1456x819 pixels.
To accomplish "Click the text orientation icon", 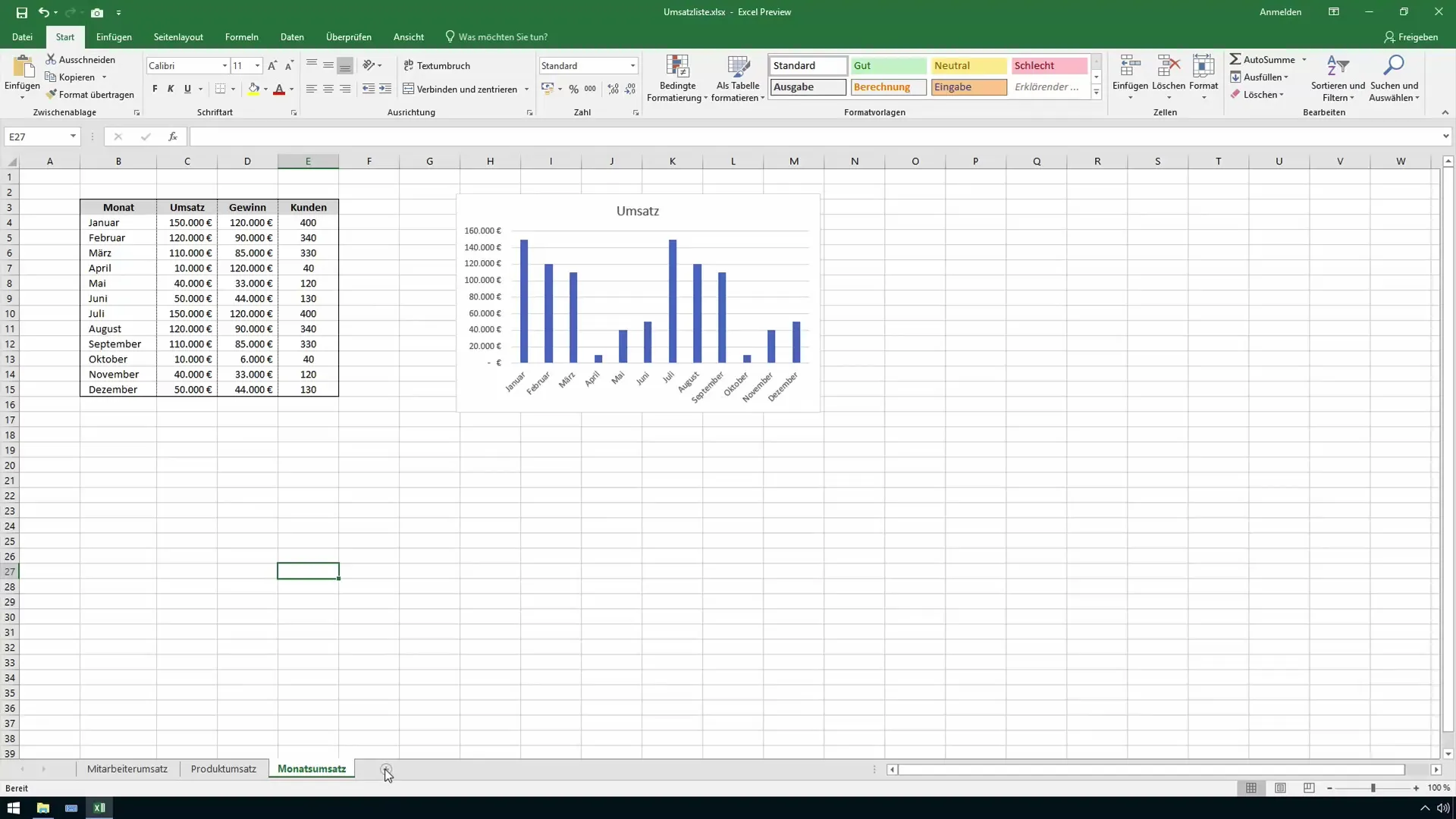I will (369, 65).
